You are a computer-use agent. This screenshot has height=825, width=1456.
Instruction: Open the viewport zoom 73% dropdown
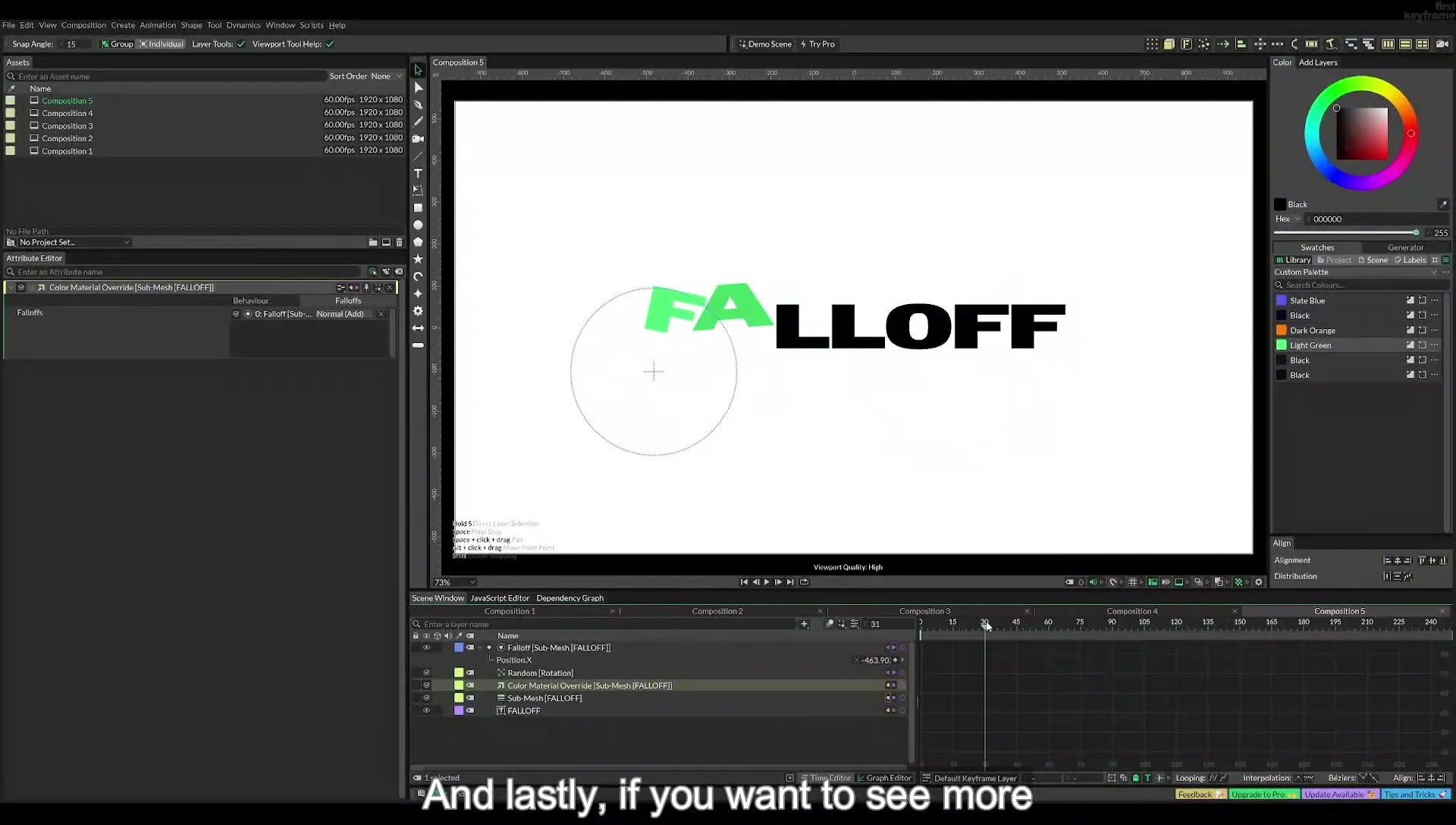coord(454,582)
